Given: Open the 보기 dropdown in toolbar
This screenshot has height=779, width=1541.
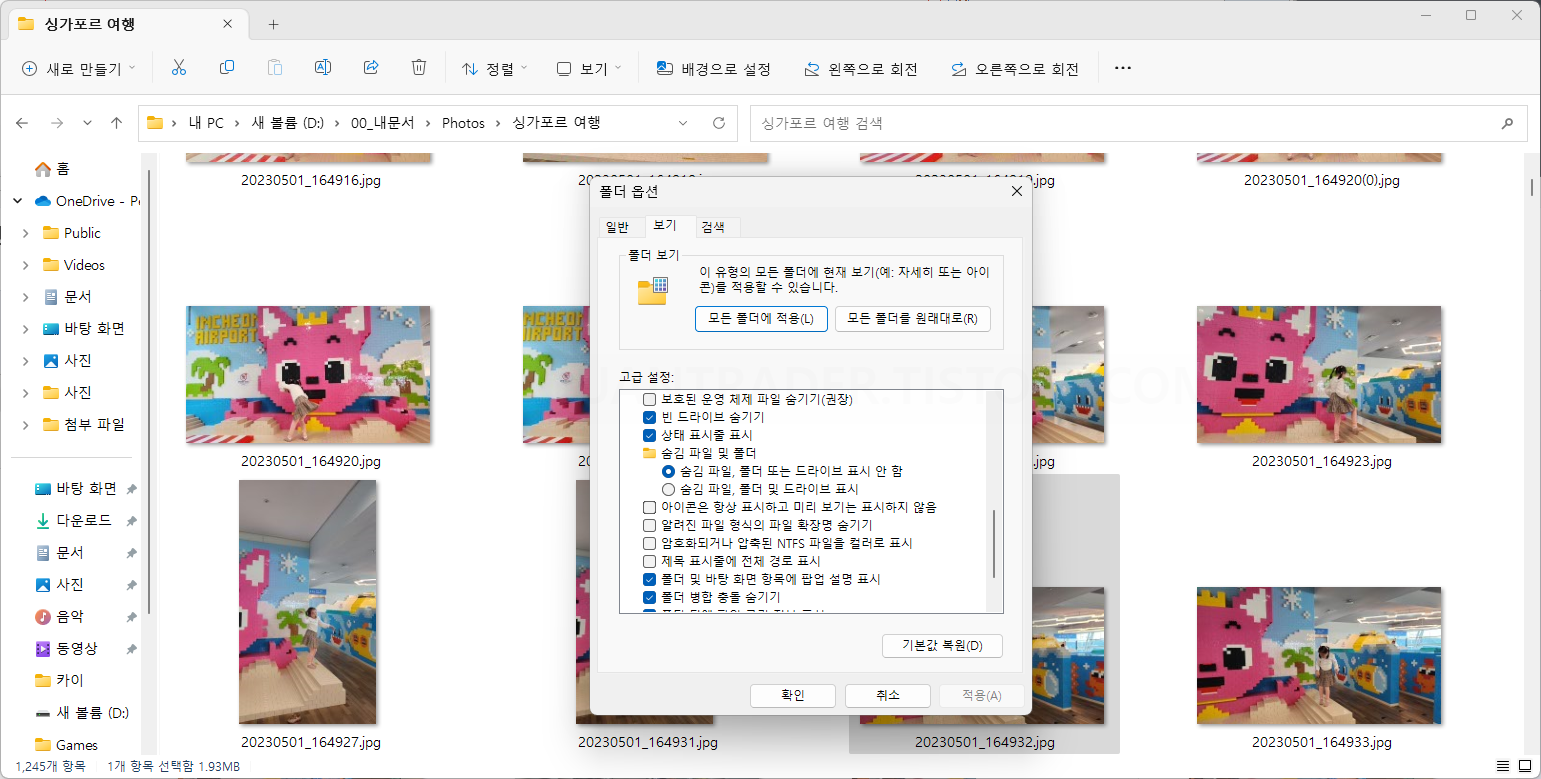Looking at the screenshot, I should [x=589, y=68].
